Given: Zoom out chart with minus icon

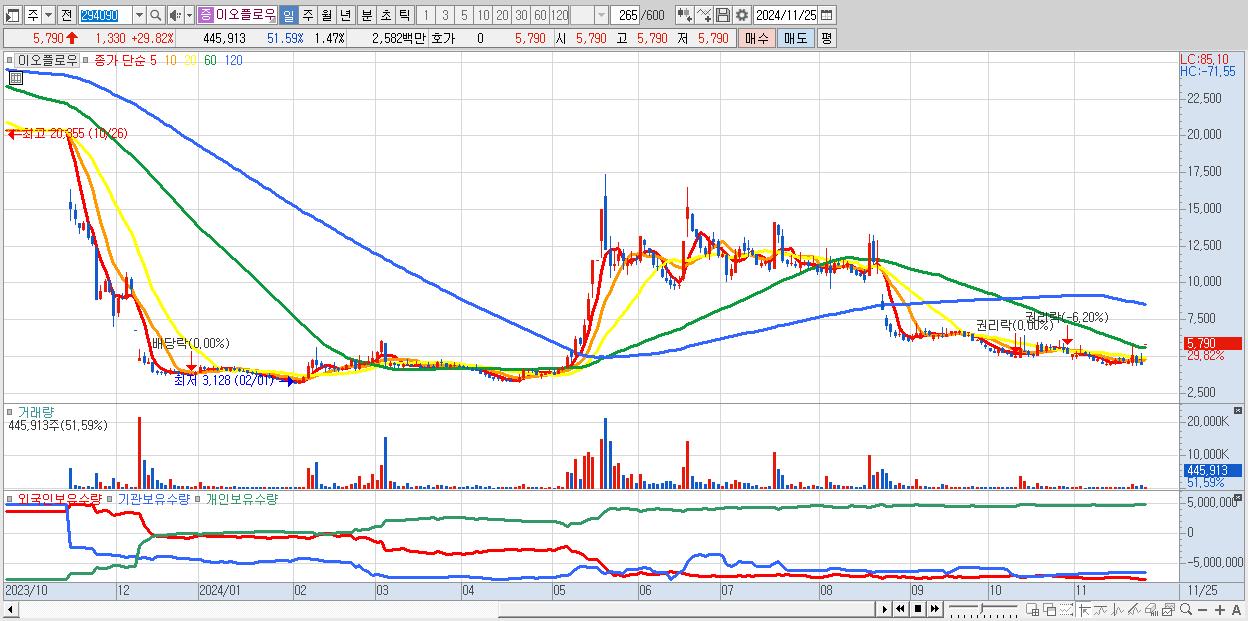Looking at the screenshot, I should [x=1202, y=610].
